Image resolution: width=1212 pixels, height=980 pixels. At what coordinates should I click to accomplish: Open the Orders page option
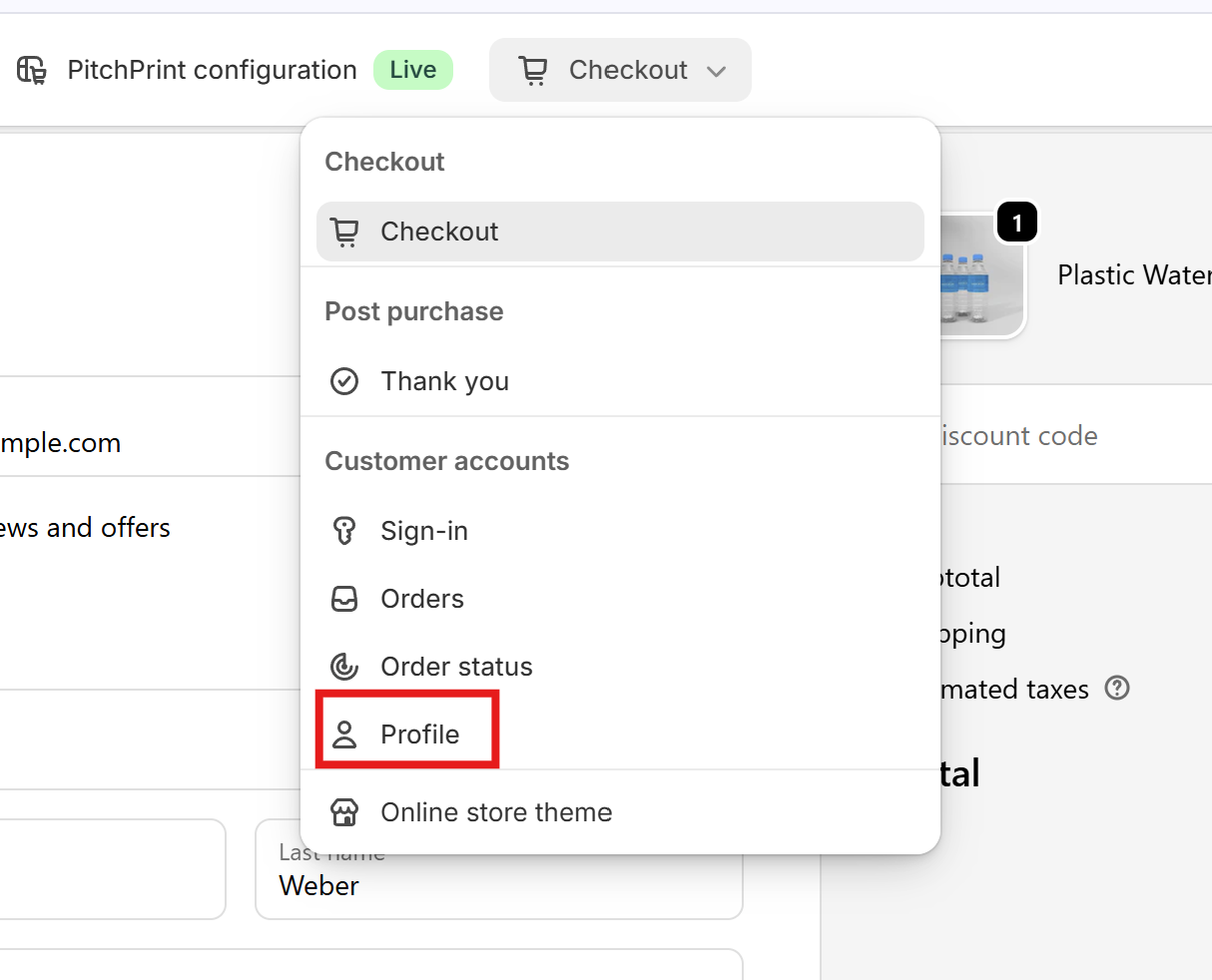(x=620, y=599)
